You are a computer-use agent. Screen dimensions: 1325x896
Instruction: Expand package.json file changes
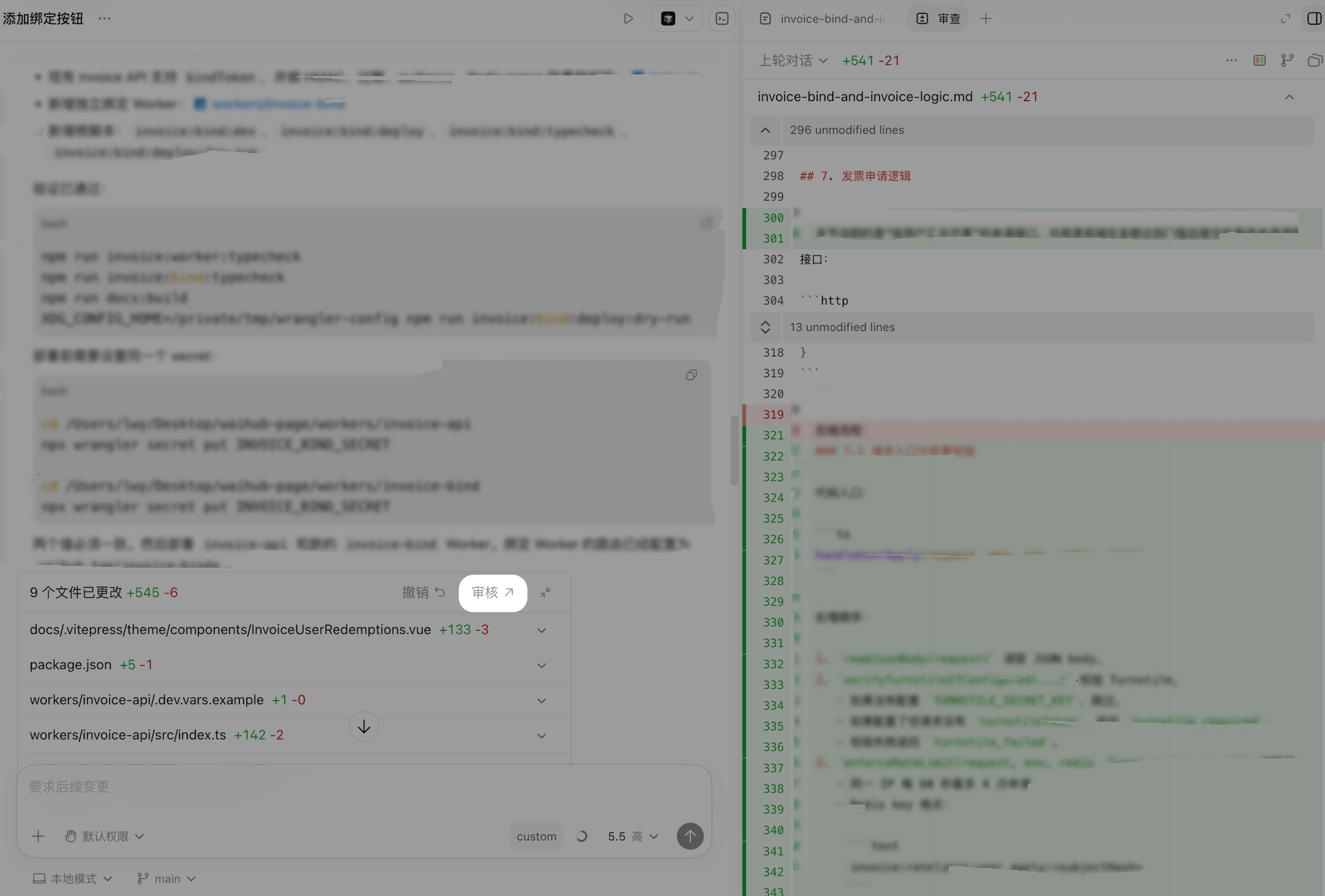[x=542, y=666]
